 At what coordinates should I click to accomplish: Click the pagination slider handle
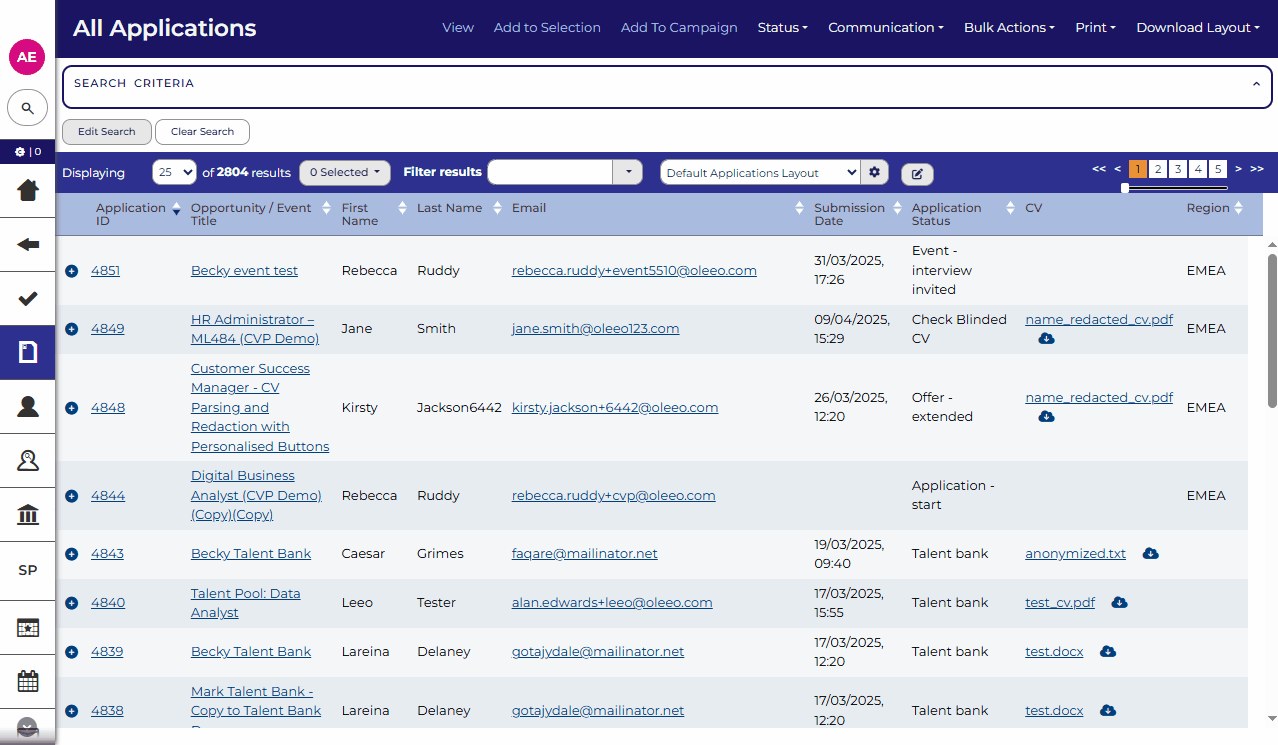(1125, 187)
